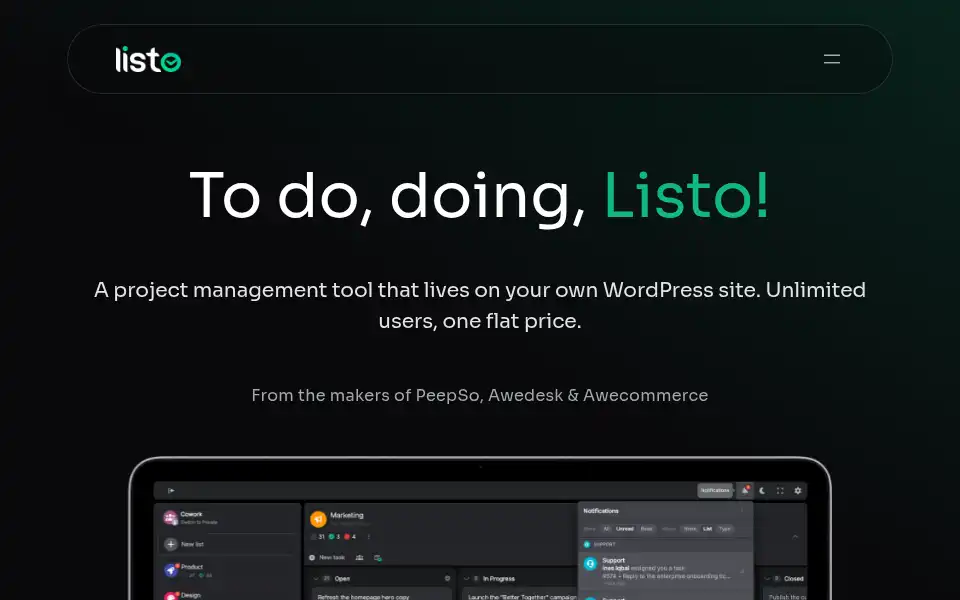Click the members icon next to New task

point(359,557)
